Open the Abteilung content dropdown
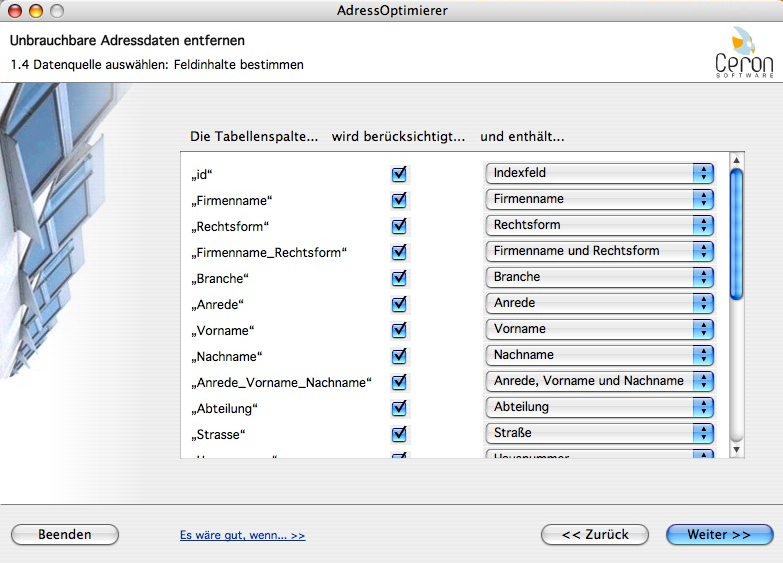 tap(599, 407)
